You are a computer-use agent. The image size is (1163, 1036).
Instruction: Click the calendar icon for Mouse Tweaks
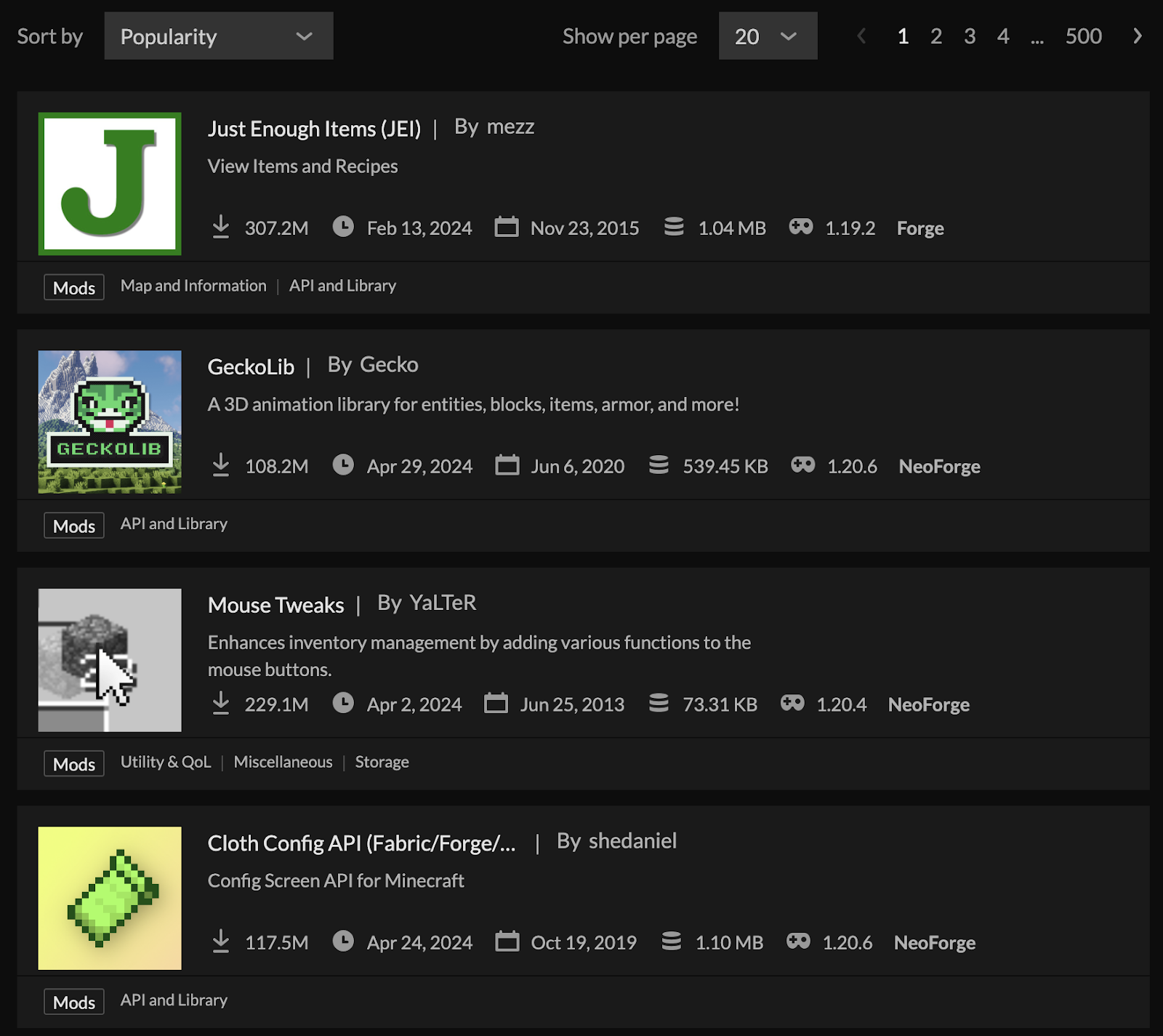(496, 702)
